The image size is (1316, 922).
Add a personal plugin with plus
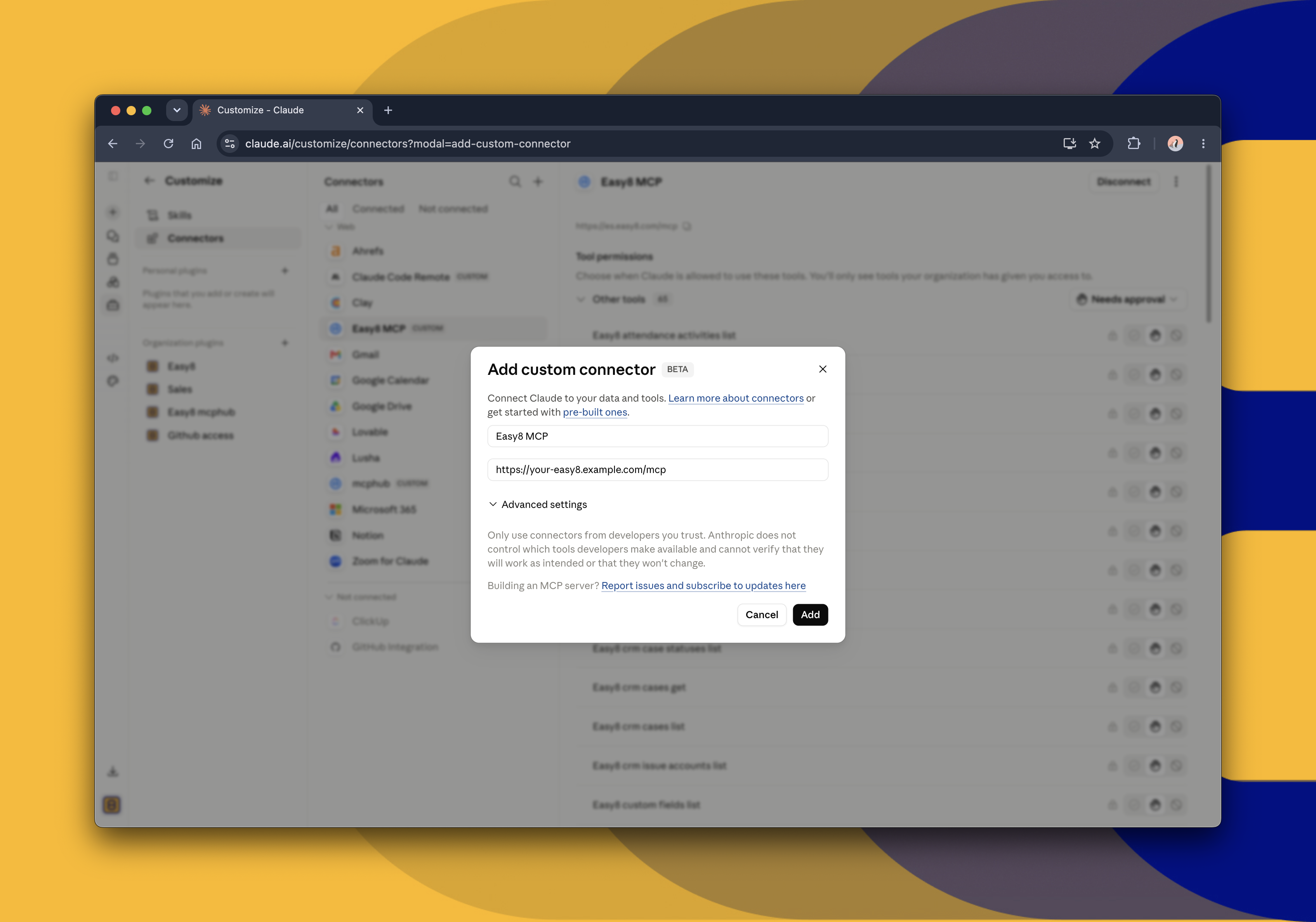pyautogui.click(x=285, y=270)
